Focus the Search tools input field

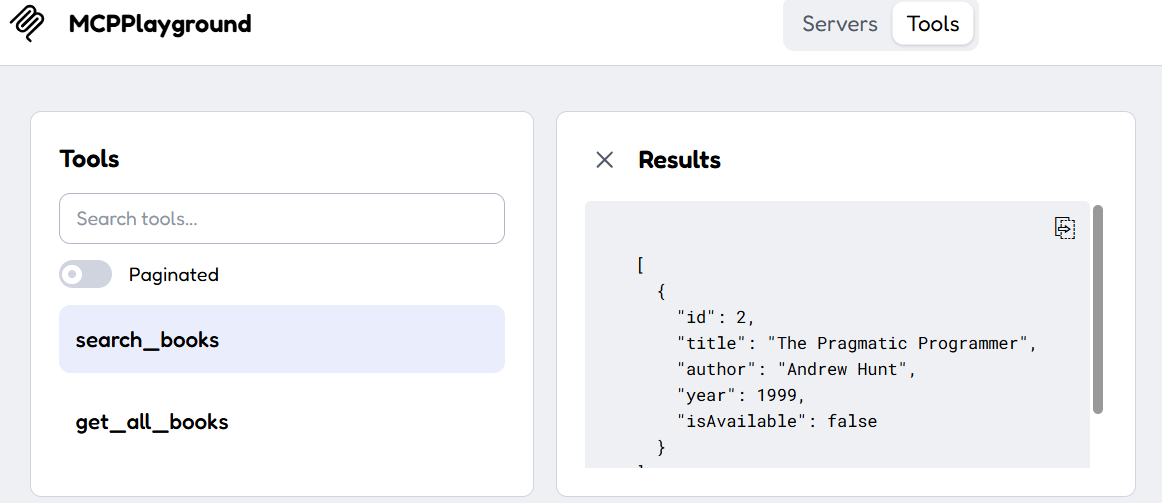point(282,219)
